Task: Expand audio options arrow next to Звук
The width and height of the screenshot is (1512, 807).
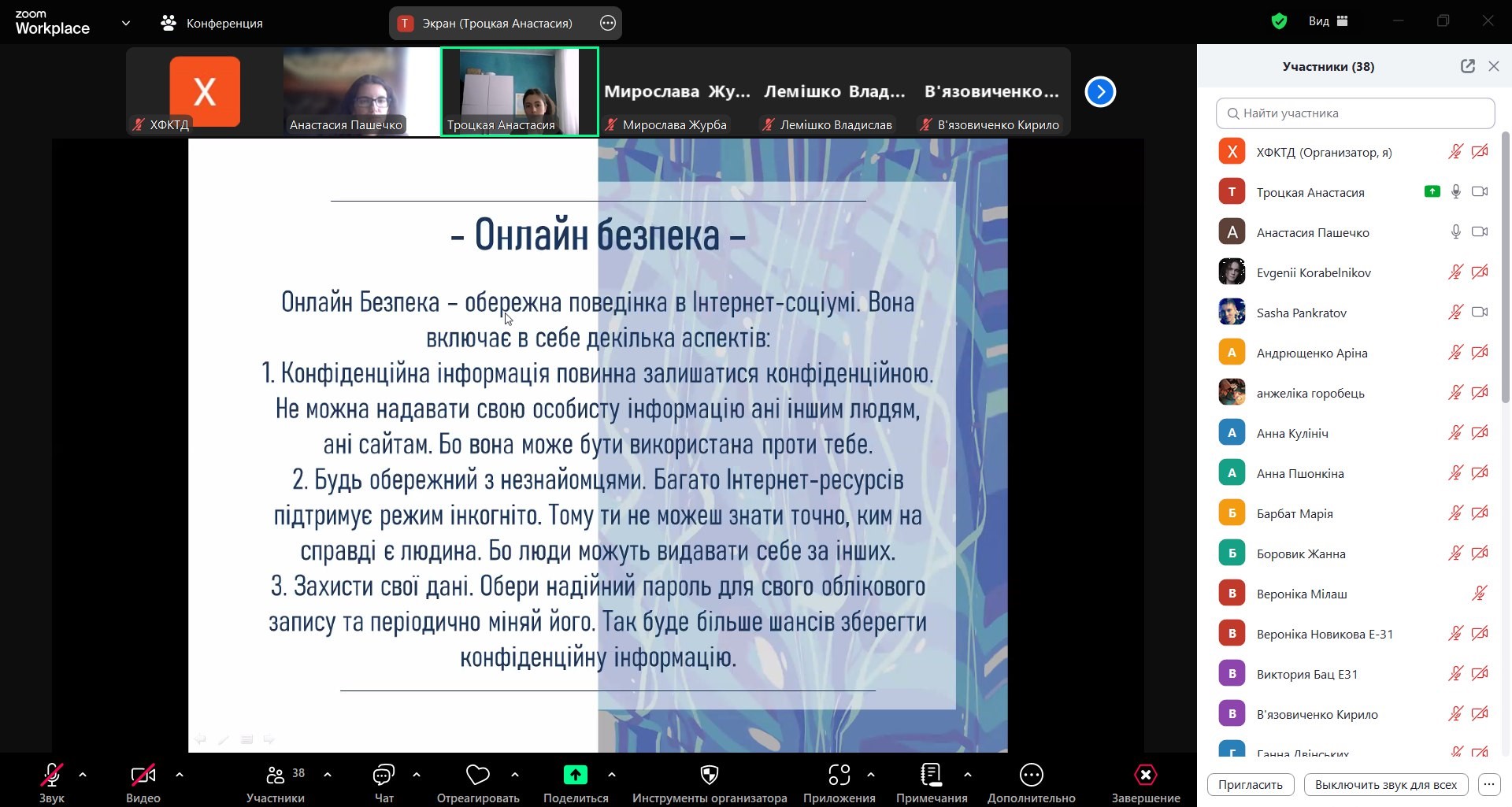Action: (x=83, y=775)
